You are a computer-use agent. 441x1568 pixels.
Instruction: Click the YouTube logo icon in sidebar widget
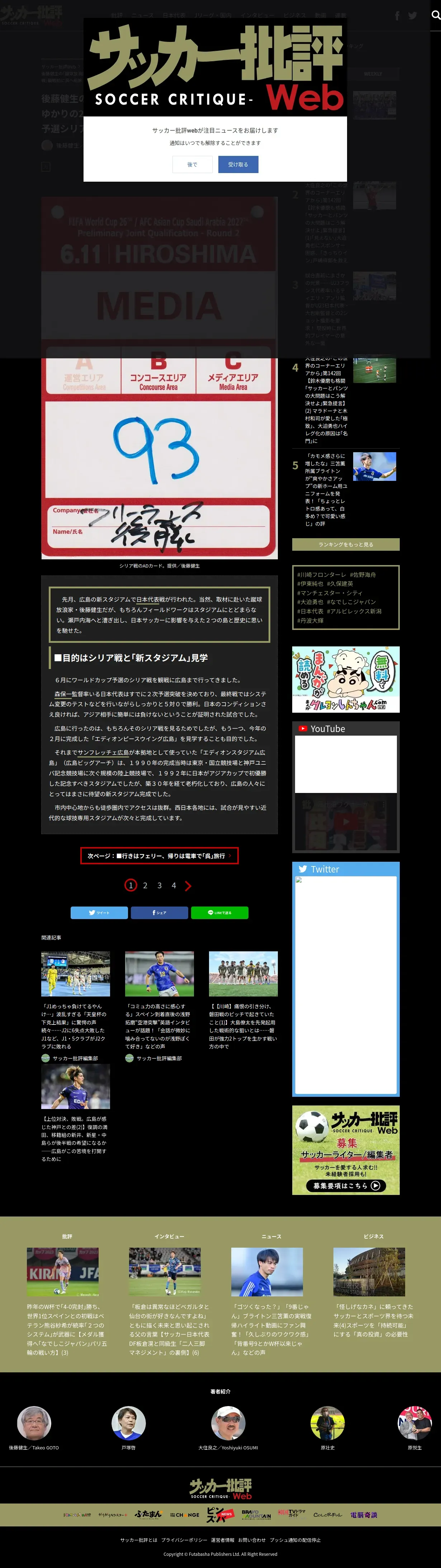click(x=303, y=728)
